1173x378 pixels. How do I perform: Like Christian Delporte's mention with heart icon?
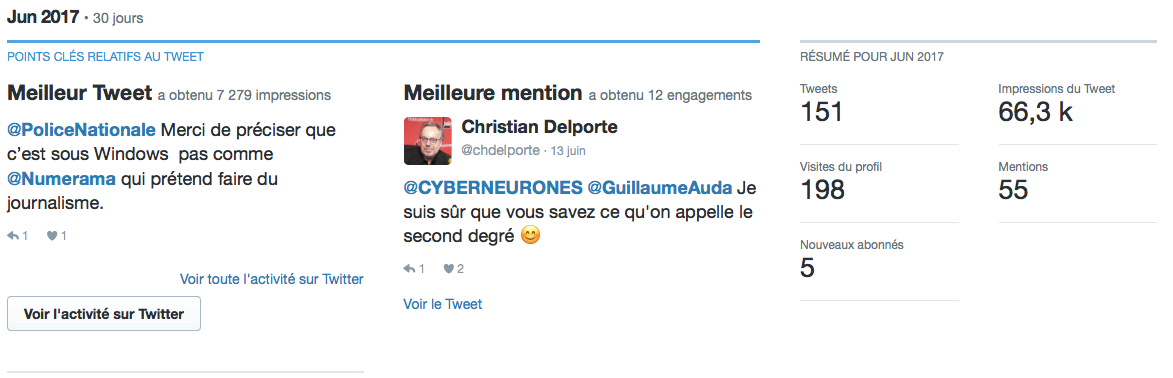click(x=448, y=269)
